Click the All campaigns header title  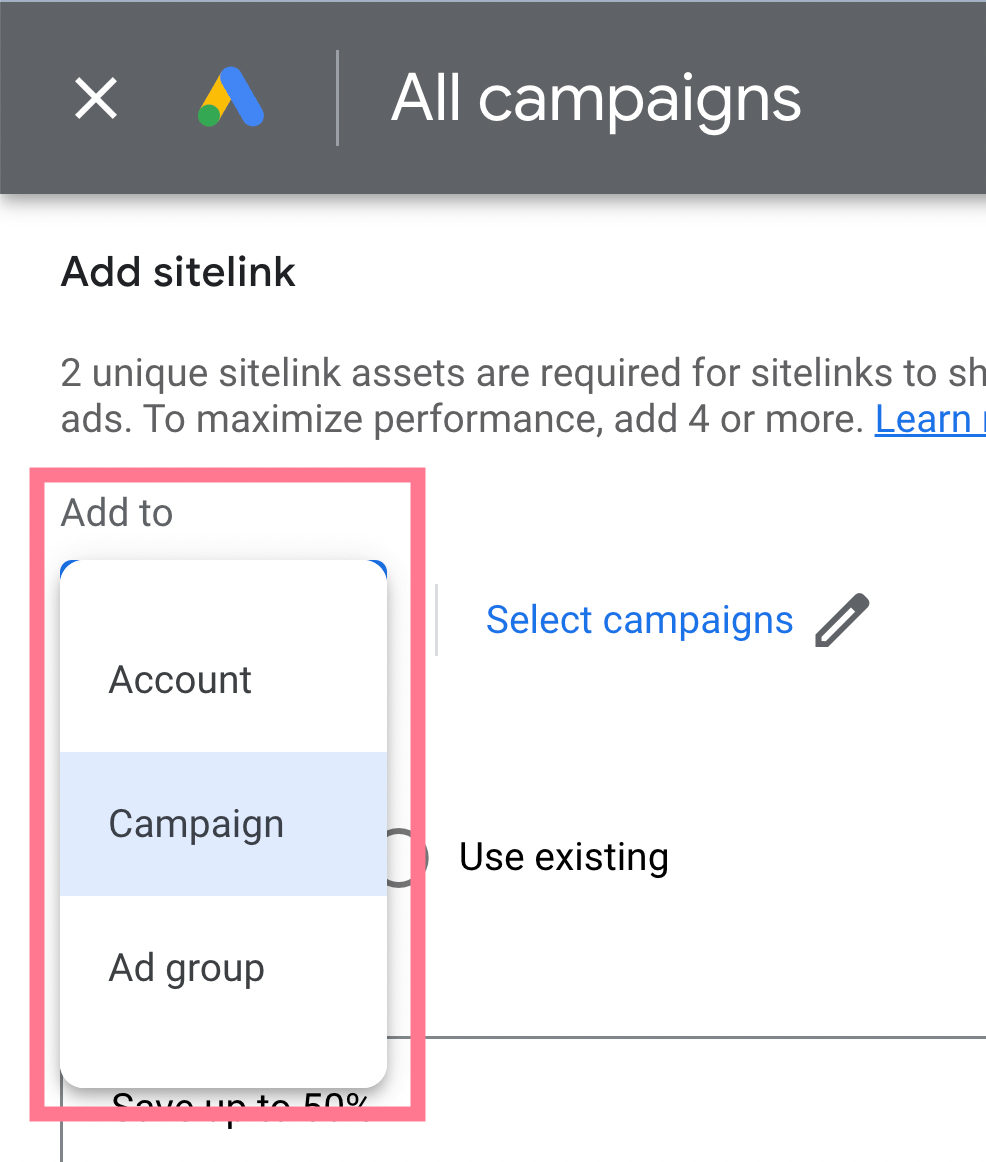[x=596, y=97]
